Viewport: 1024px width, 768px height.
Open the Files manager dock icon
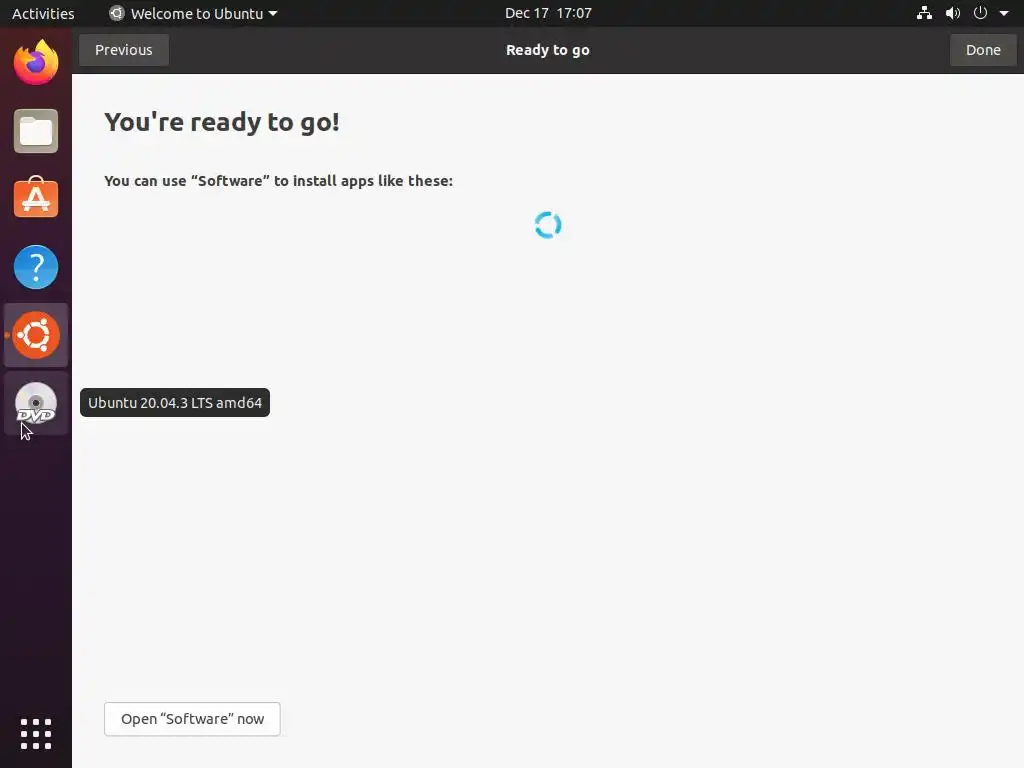tap(36, 131)
